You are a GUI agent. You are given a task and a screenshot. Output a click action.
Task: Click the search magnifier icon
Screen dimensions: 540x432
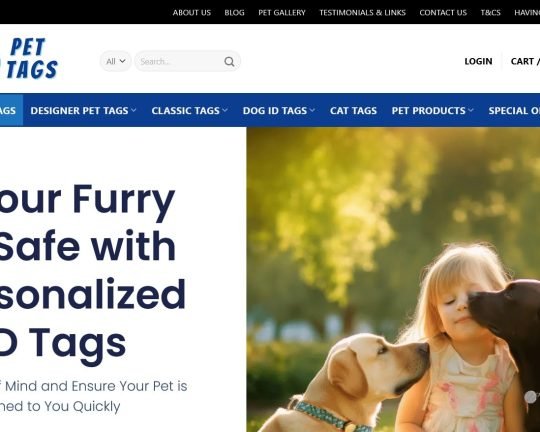229,62
